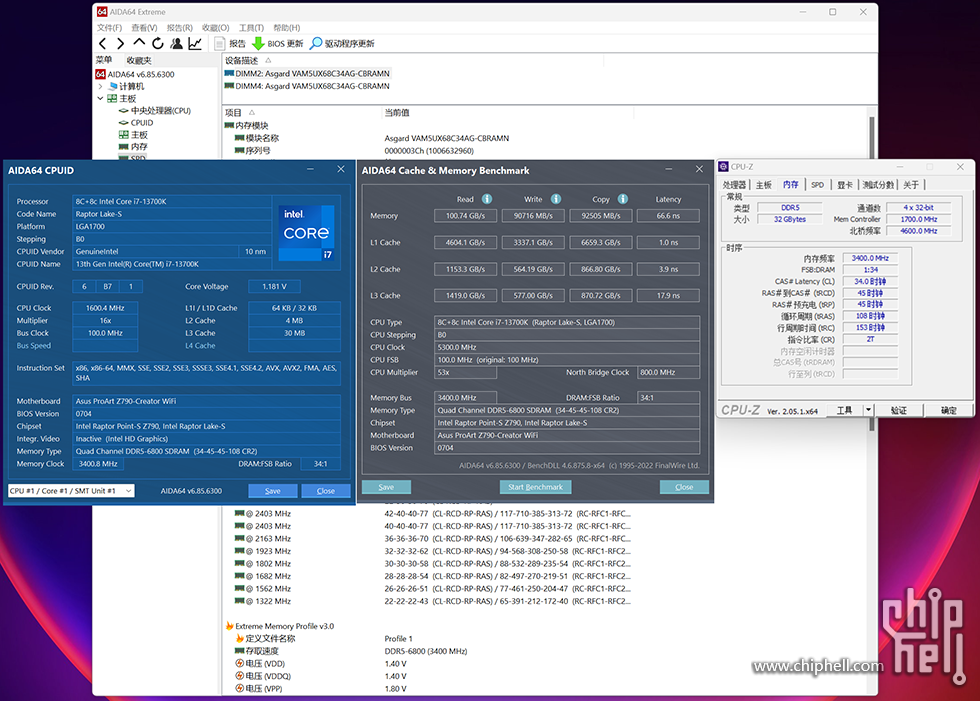Viewport: 980px width, 701px height.
Task: Switch to CPU-Z 处理器 tab
Action: [x=734, y=184]
